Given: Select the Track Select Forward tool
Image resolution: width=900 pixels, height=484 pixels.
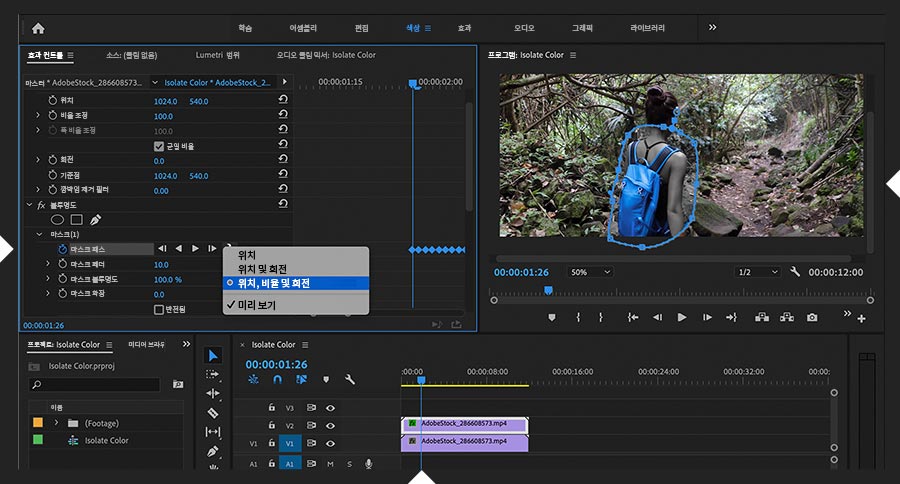Looking at the screenshot, I should coord(212,374).
